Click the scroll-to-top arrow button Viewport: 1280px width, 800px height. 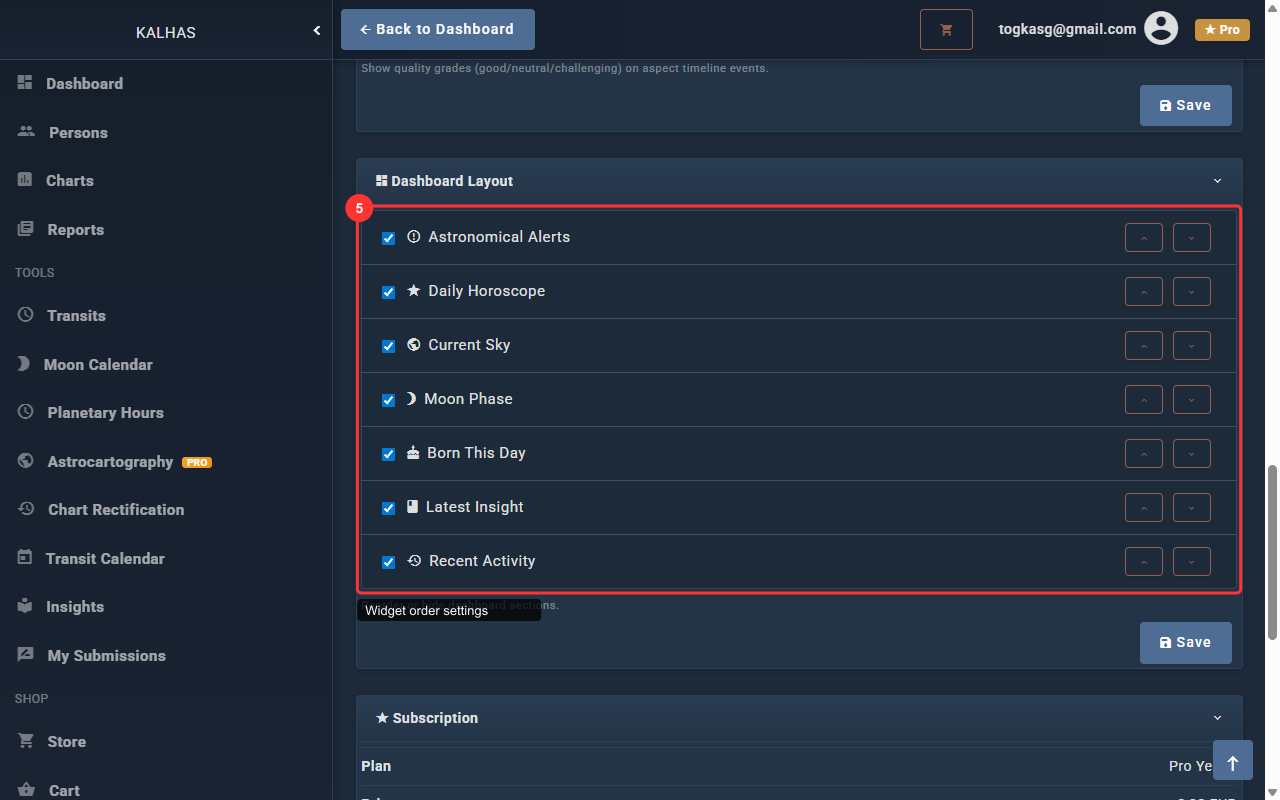1232,763
